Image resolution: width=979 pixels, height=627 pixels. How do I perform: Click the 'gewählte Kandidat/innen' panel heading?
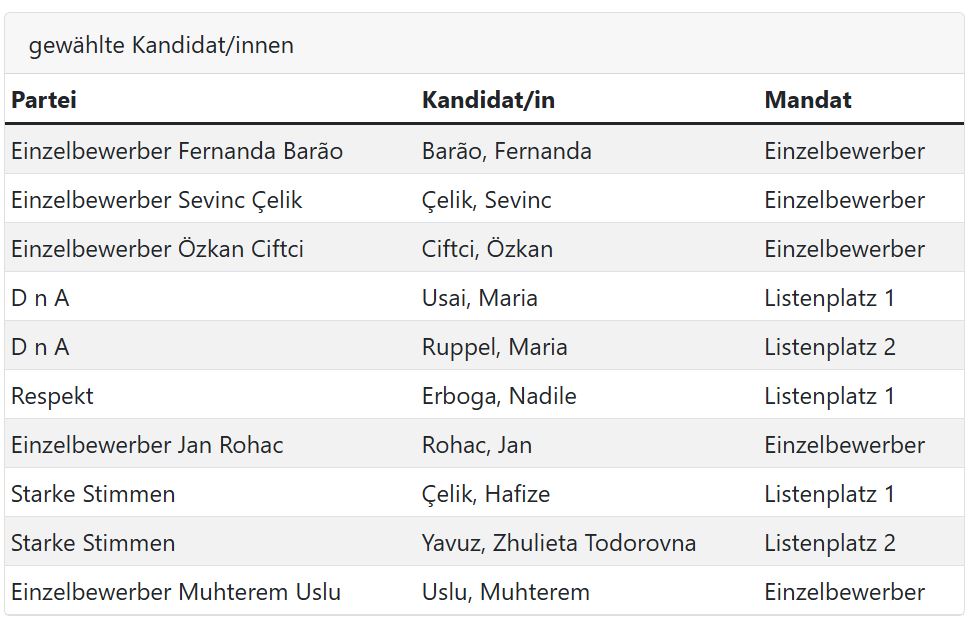coord(161,46)
